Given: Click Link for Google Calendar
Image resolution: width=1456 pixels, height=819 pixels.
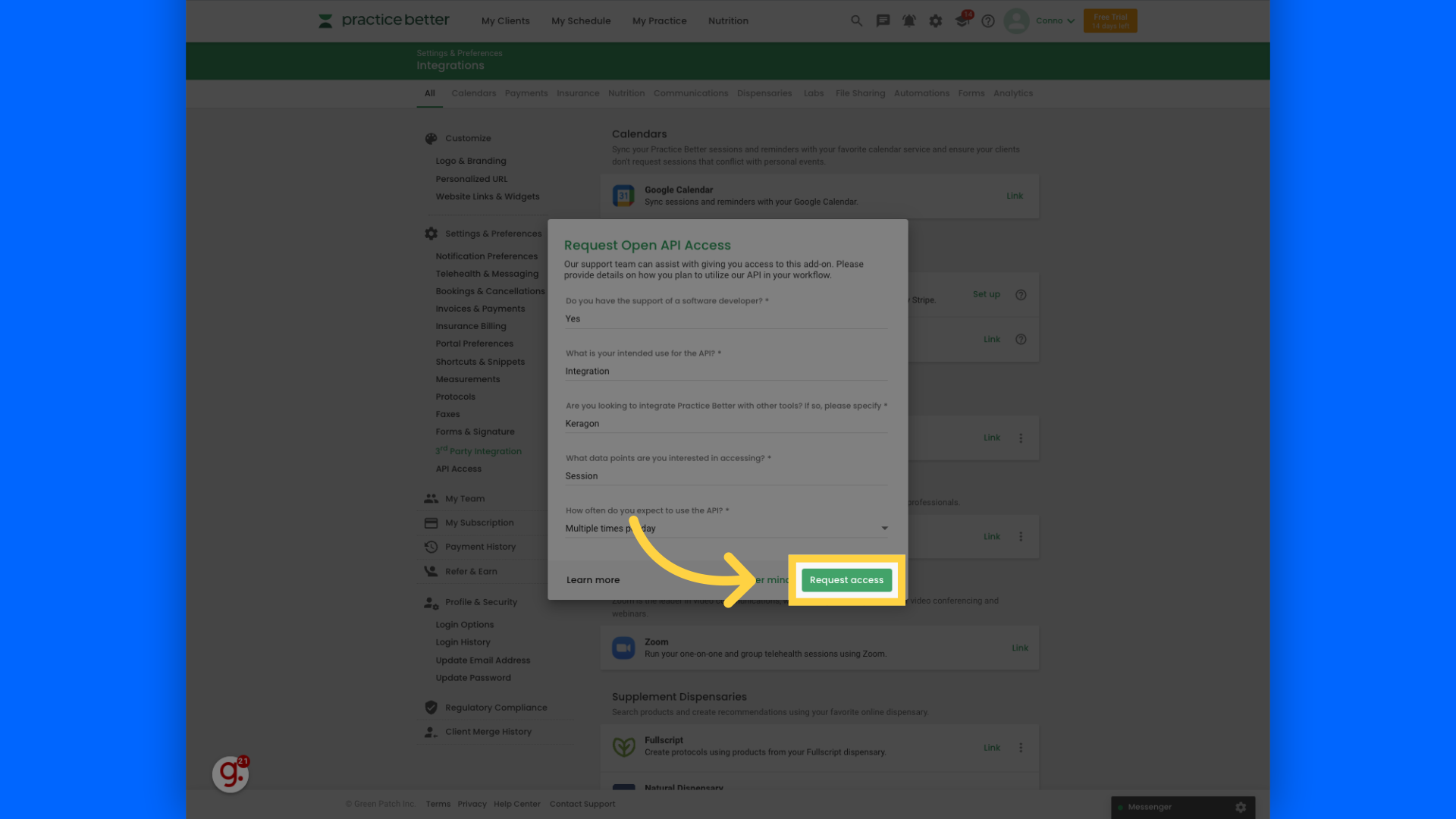Looking at the screenshot, I should pyautogui.click(x=1014, y=196).
